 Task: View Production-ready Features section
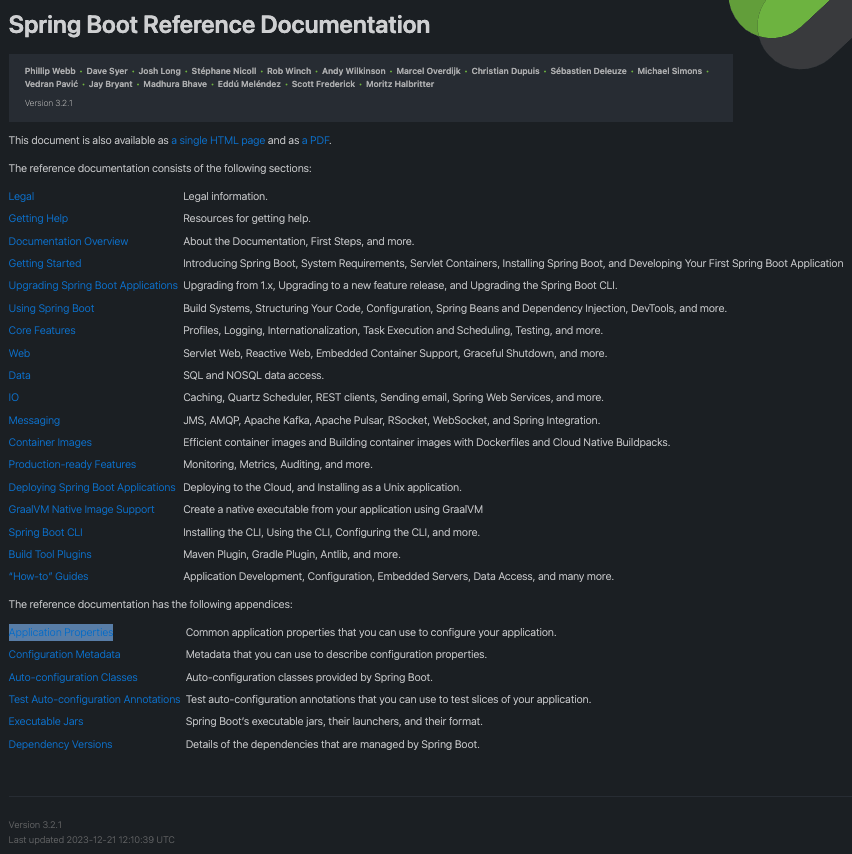[x=72, y=464]
